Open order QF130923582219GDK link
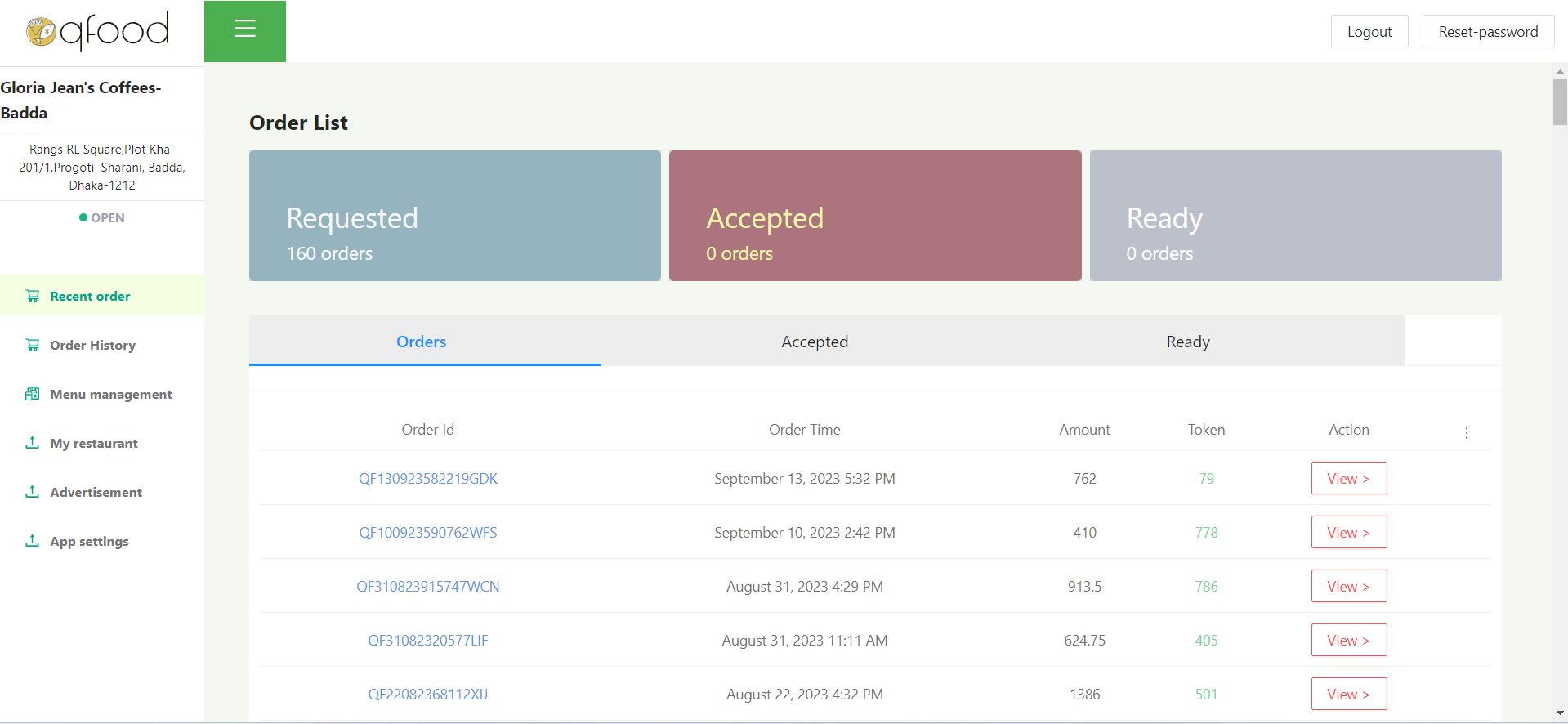 pyautogui.click(x=428, y=479)
